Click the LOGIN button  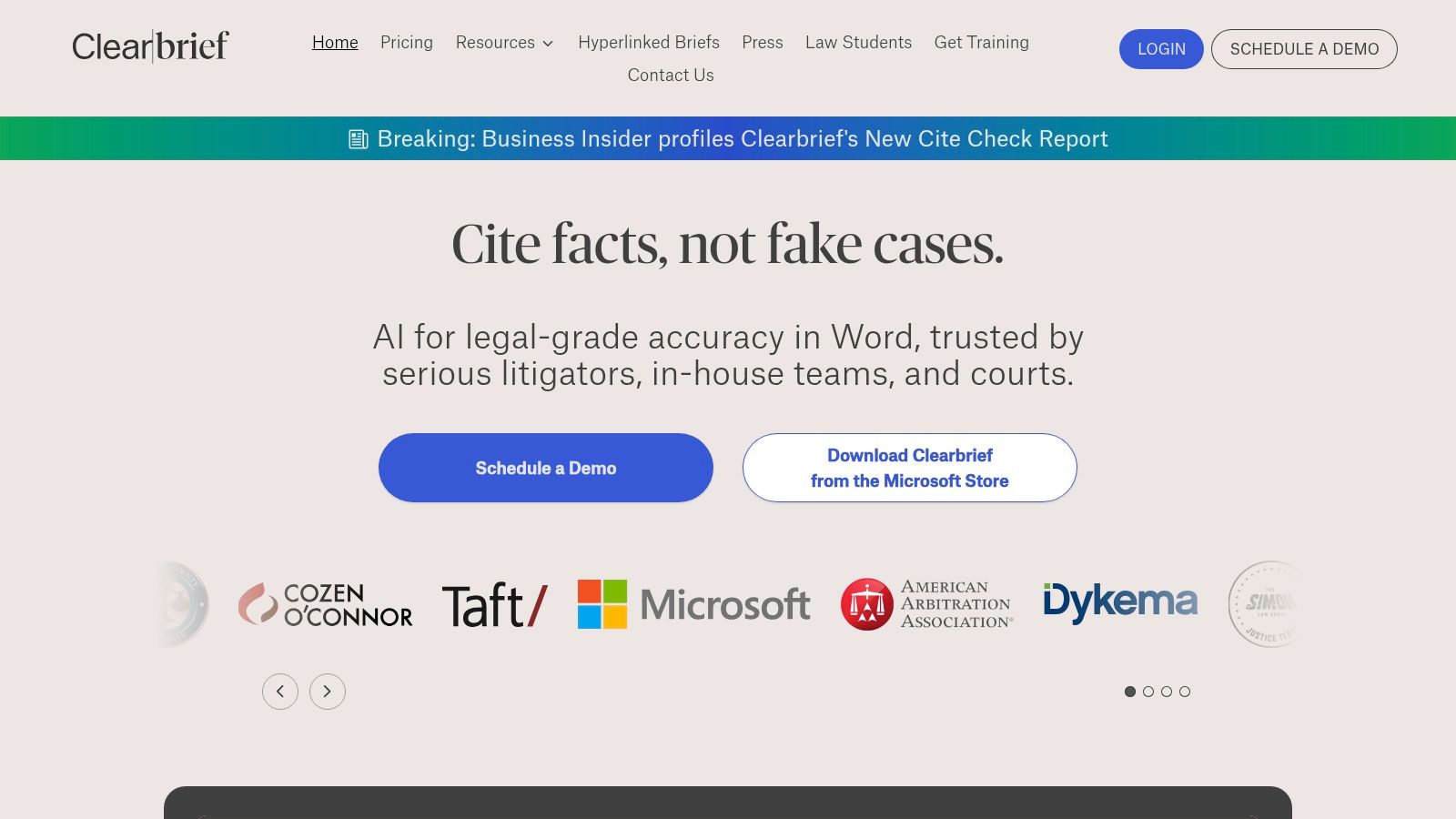[1160, 49]
